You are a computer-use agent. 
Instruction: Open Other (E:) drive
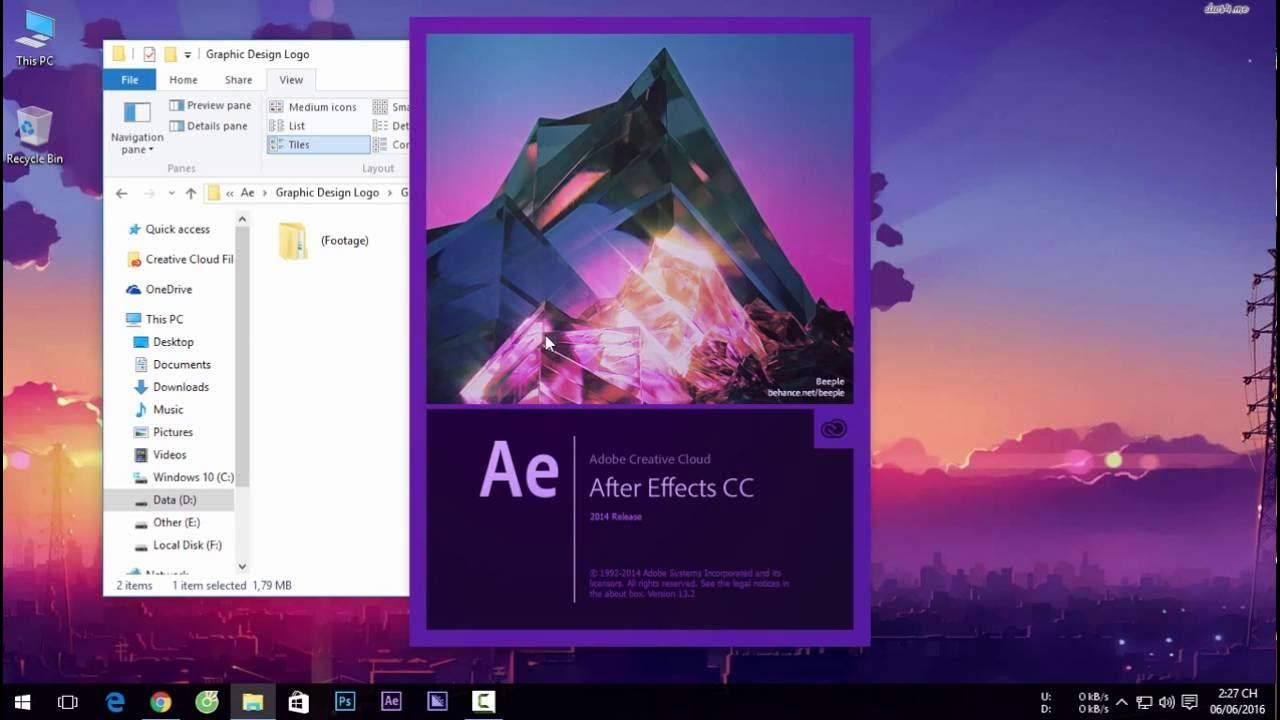tap(167, 522)
